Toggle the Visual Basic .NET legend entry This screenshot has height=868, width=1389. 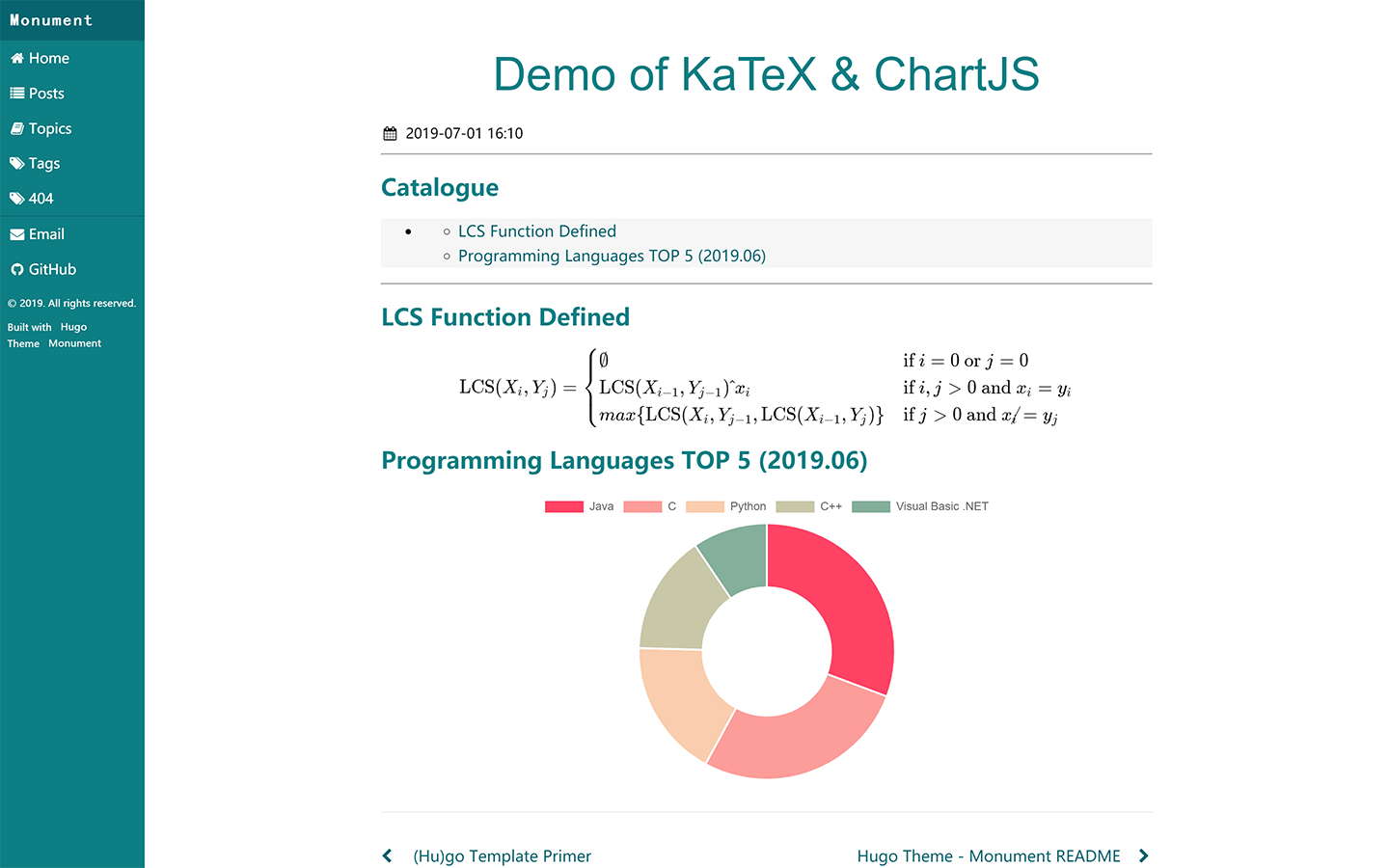(x=920, y=506)
